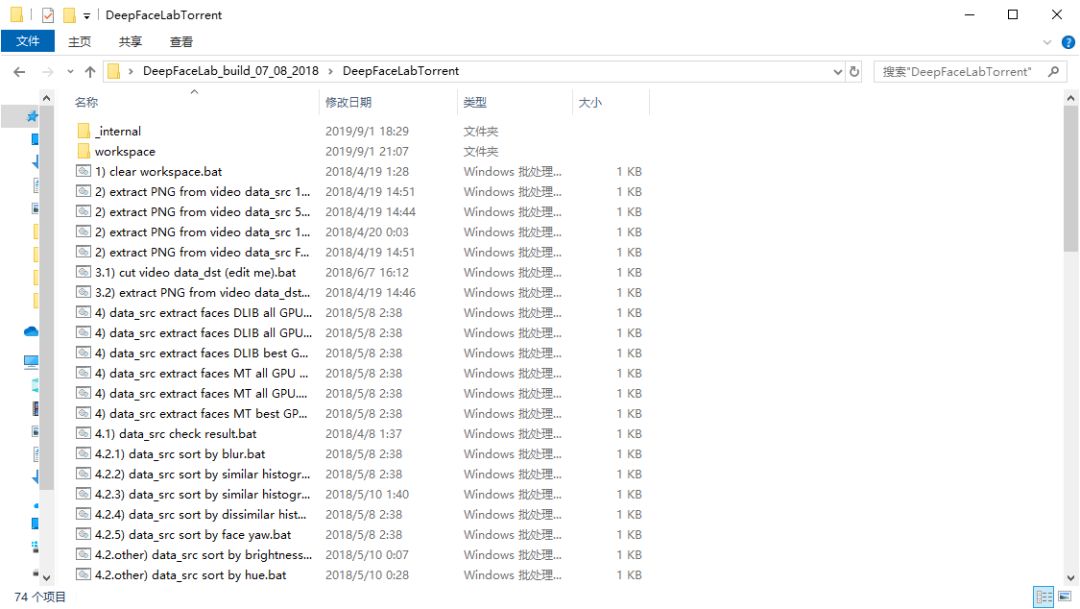Expand address bar history dropdown
Viewport: 1080px width, 609px height.
click(x=838, y=72)
